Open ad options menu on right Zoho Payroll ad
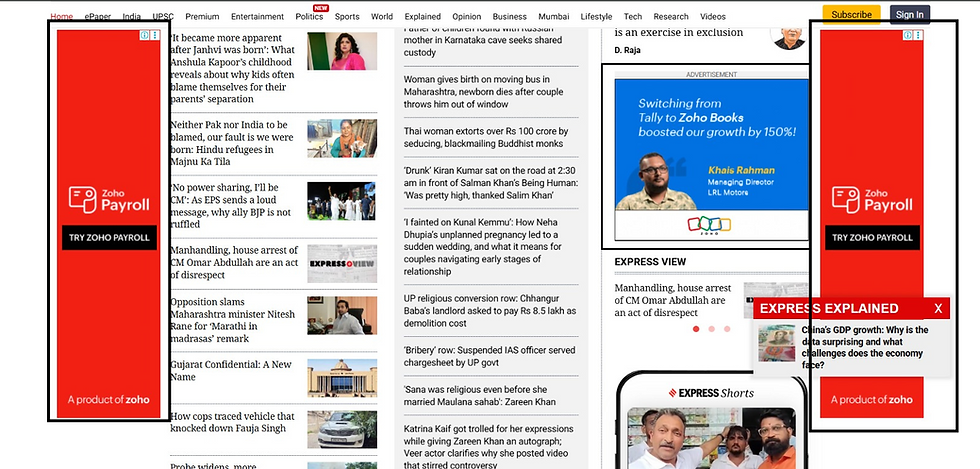 click(x=918, y=35)
